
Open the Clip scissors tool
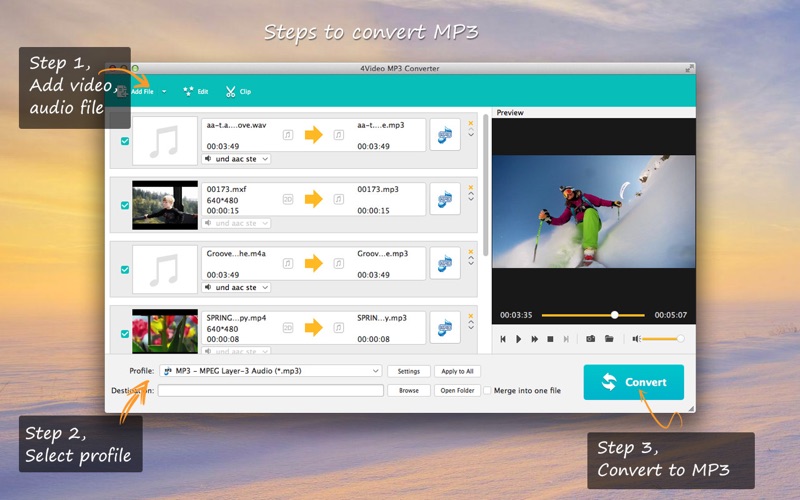pyautogui.click(x=238, y=91)
